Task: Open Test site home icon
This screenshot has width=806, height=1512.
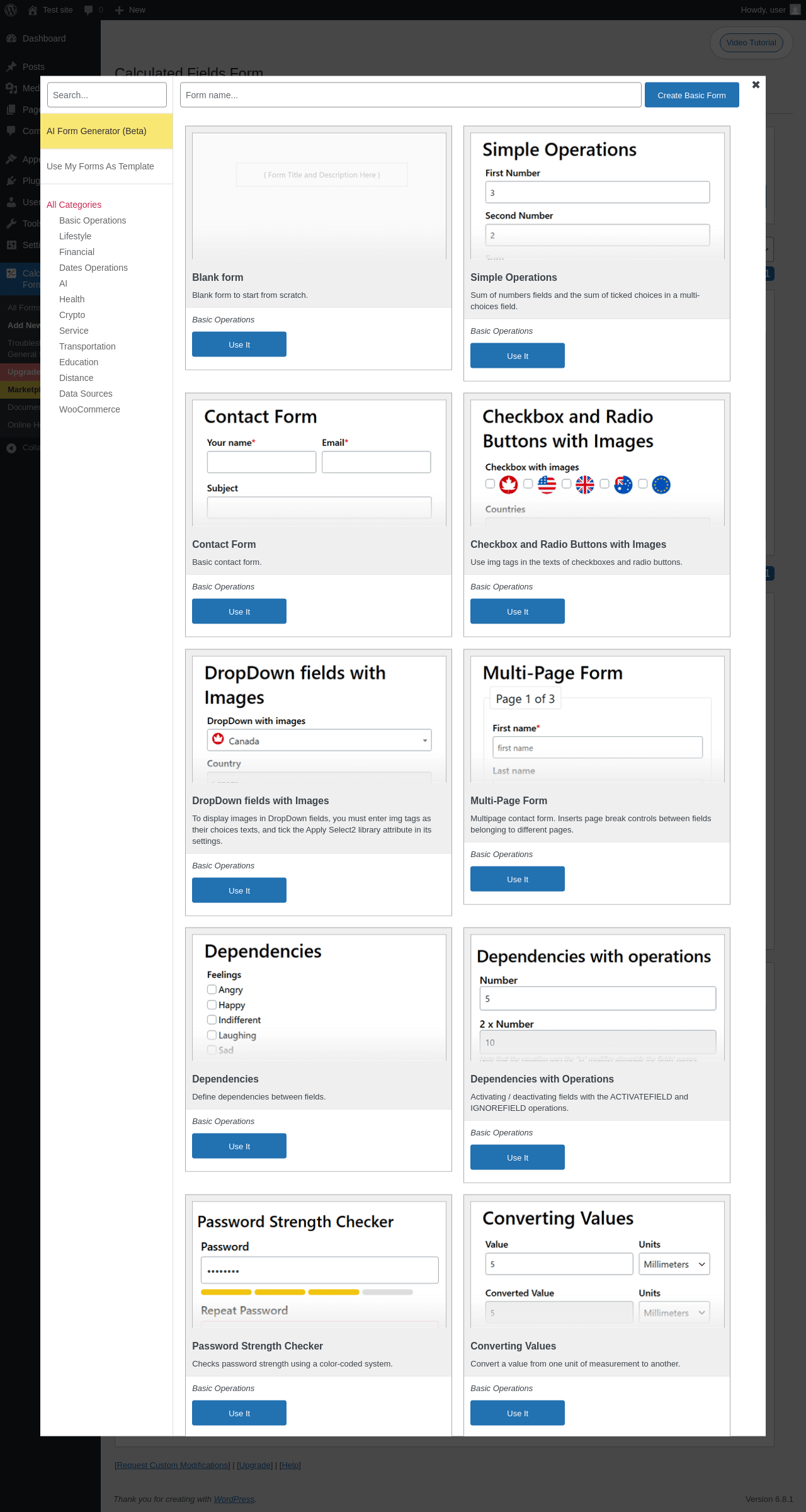Action: point(33,10)
